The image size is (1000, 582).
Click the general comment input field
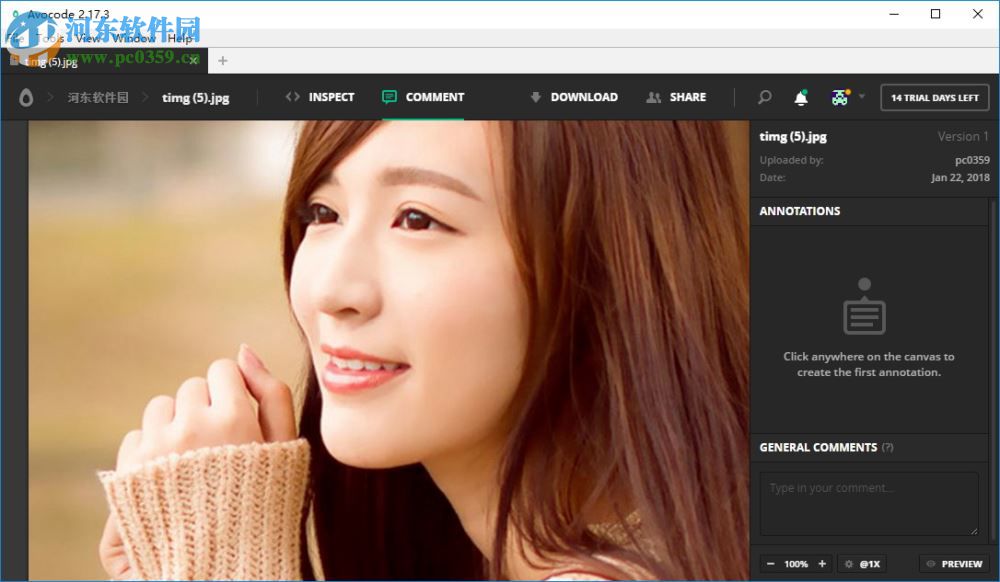[869, 504]
